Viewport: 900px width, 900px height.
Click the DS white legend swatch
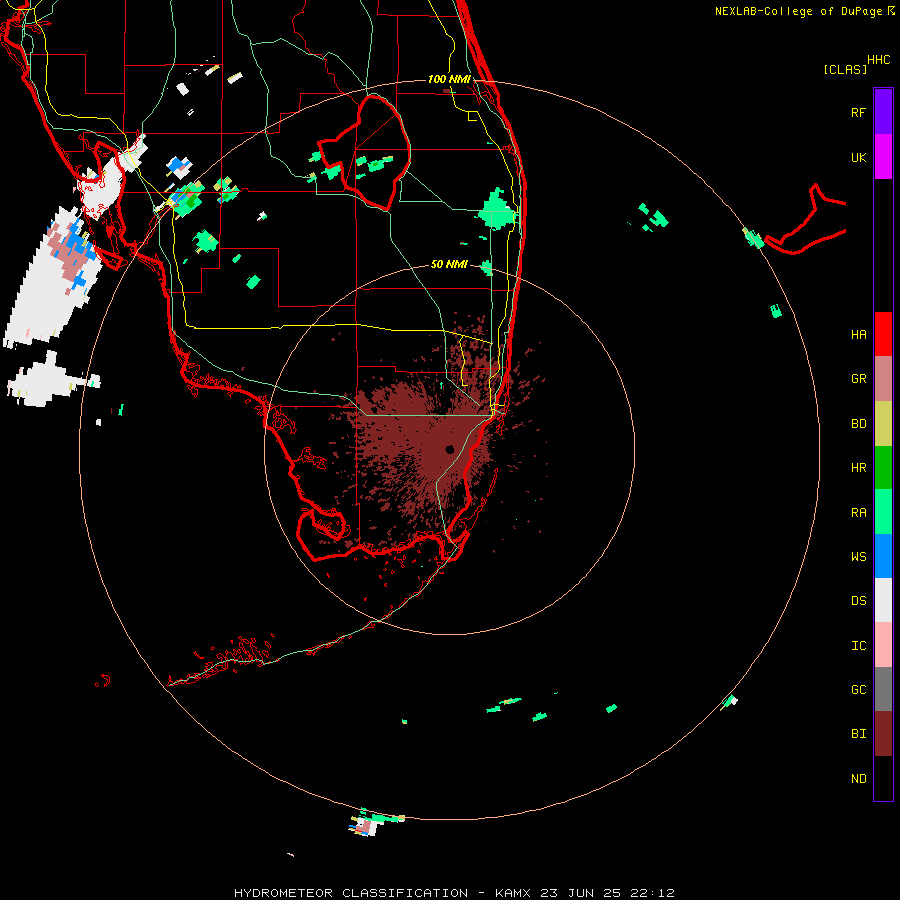883,600
